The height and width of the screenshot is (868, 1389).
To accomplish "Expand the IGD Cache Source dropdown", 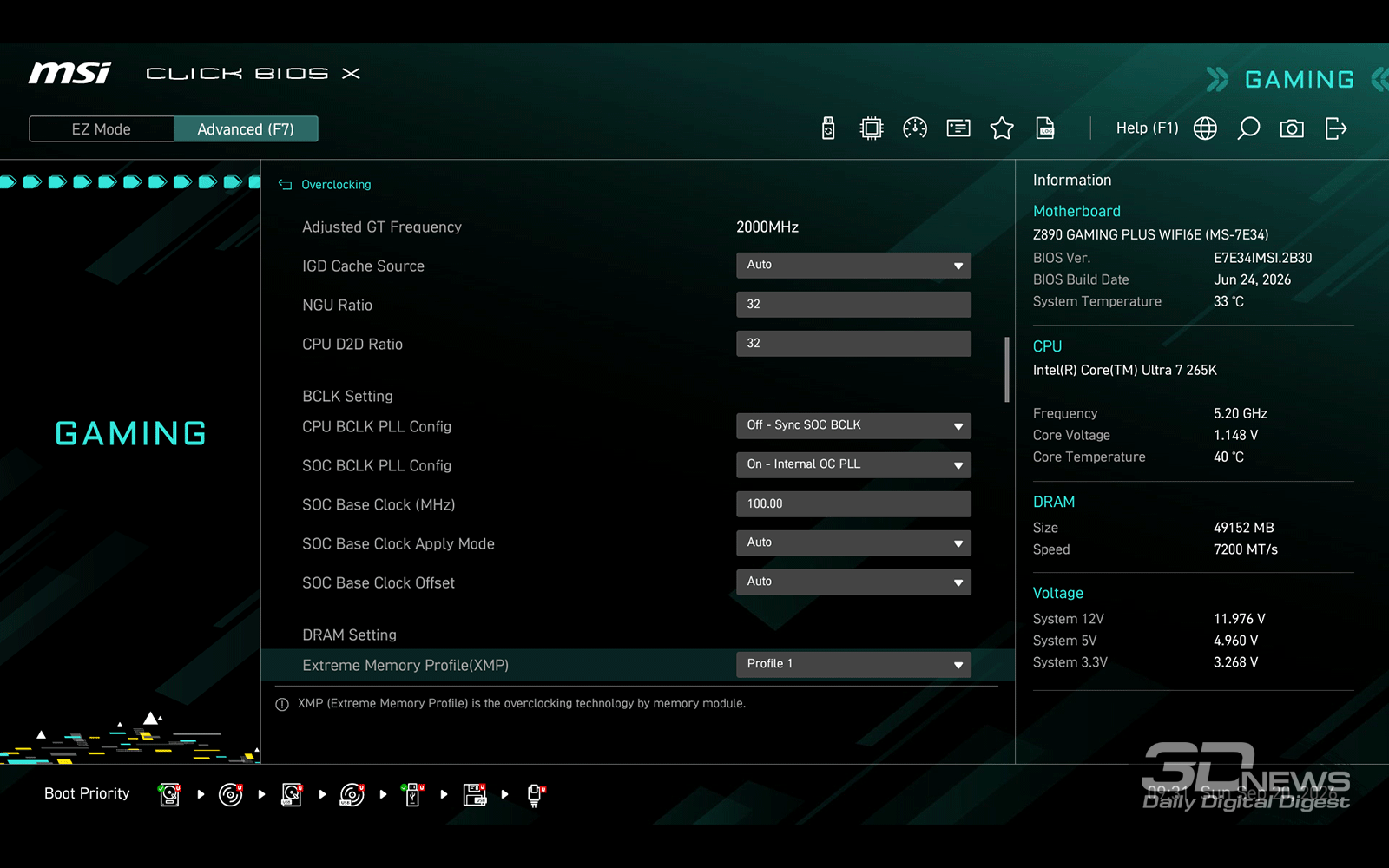I will (x=853, y=266).
